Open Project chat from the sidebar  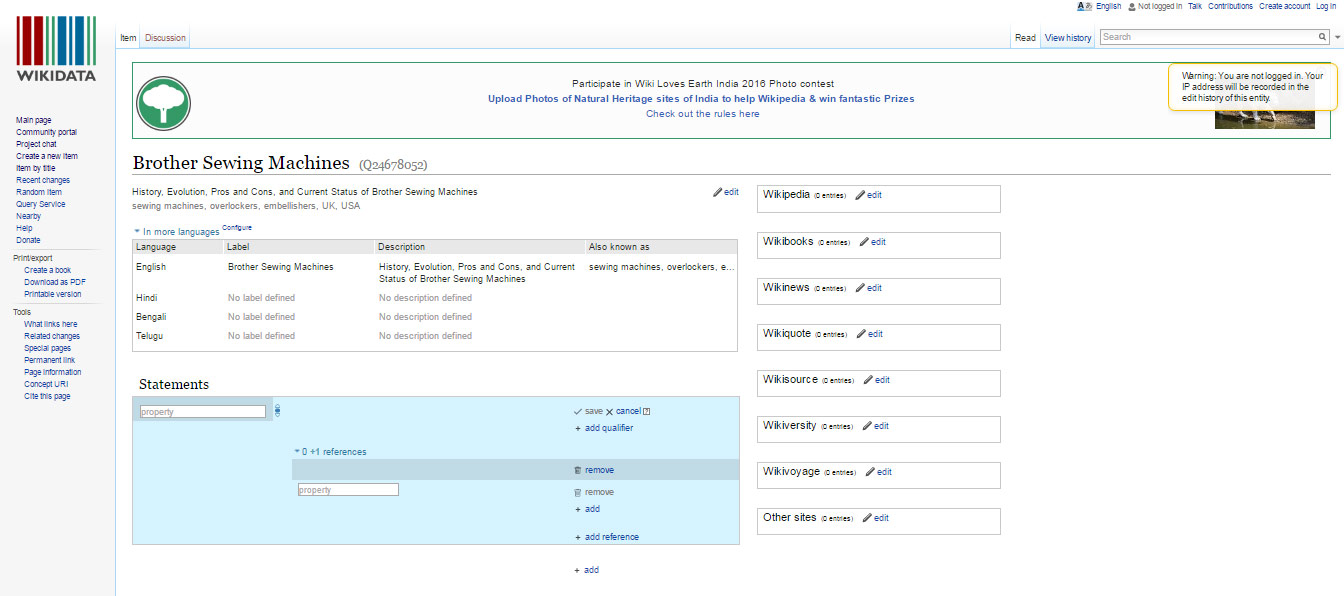[36, 144]
